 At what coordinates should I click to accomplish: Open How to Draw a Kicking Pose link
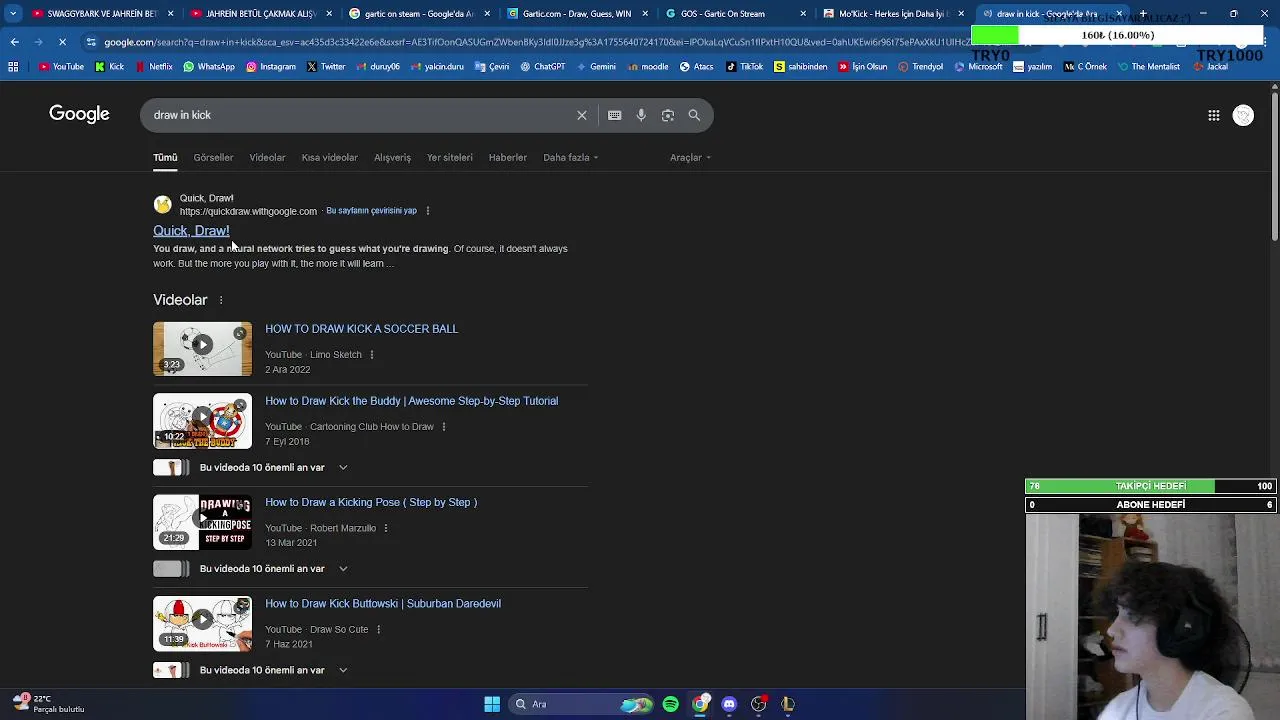[371, 502]
